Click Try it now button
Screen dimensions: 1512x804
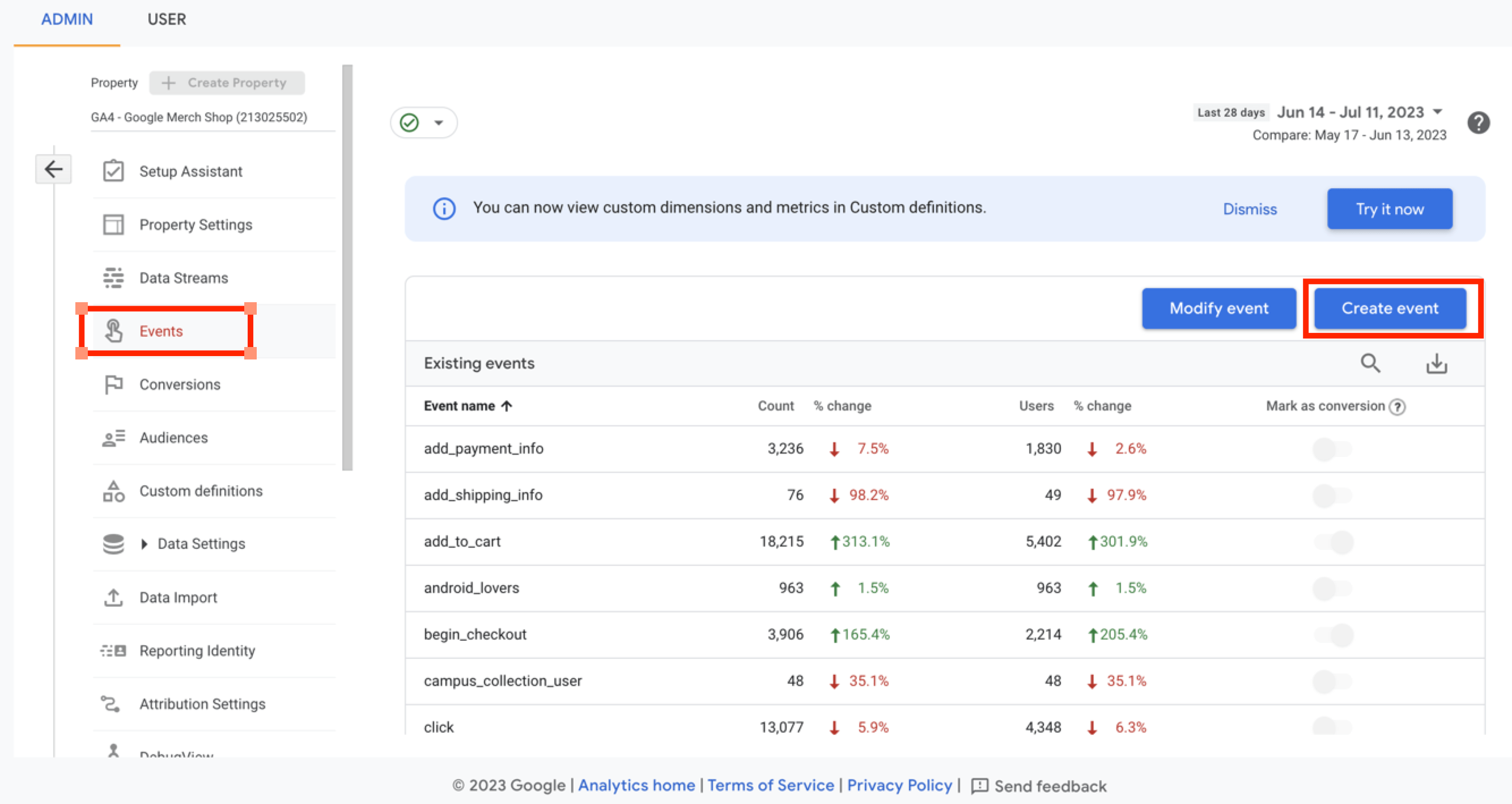[x=1390, y=209]
